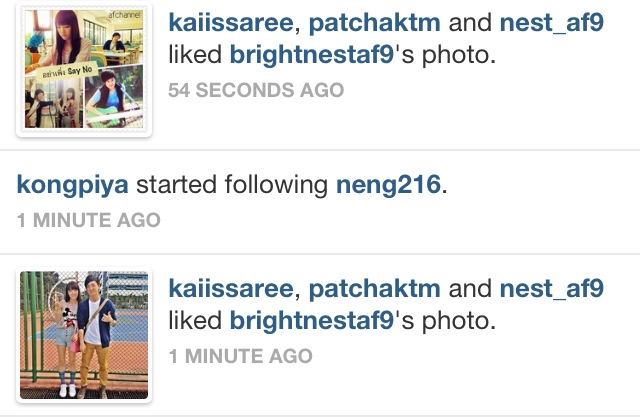Viewport: 640px width, 417px height.
Task: Open the kongpiya username link
Action: tap(73, 186)
